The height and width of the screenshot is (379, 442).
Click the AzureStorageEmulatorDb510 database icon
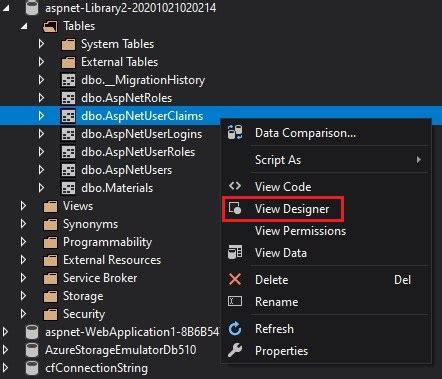point(32,350)
